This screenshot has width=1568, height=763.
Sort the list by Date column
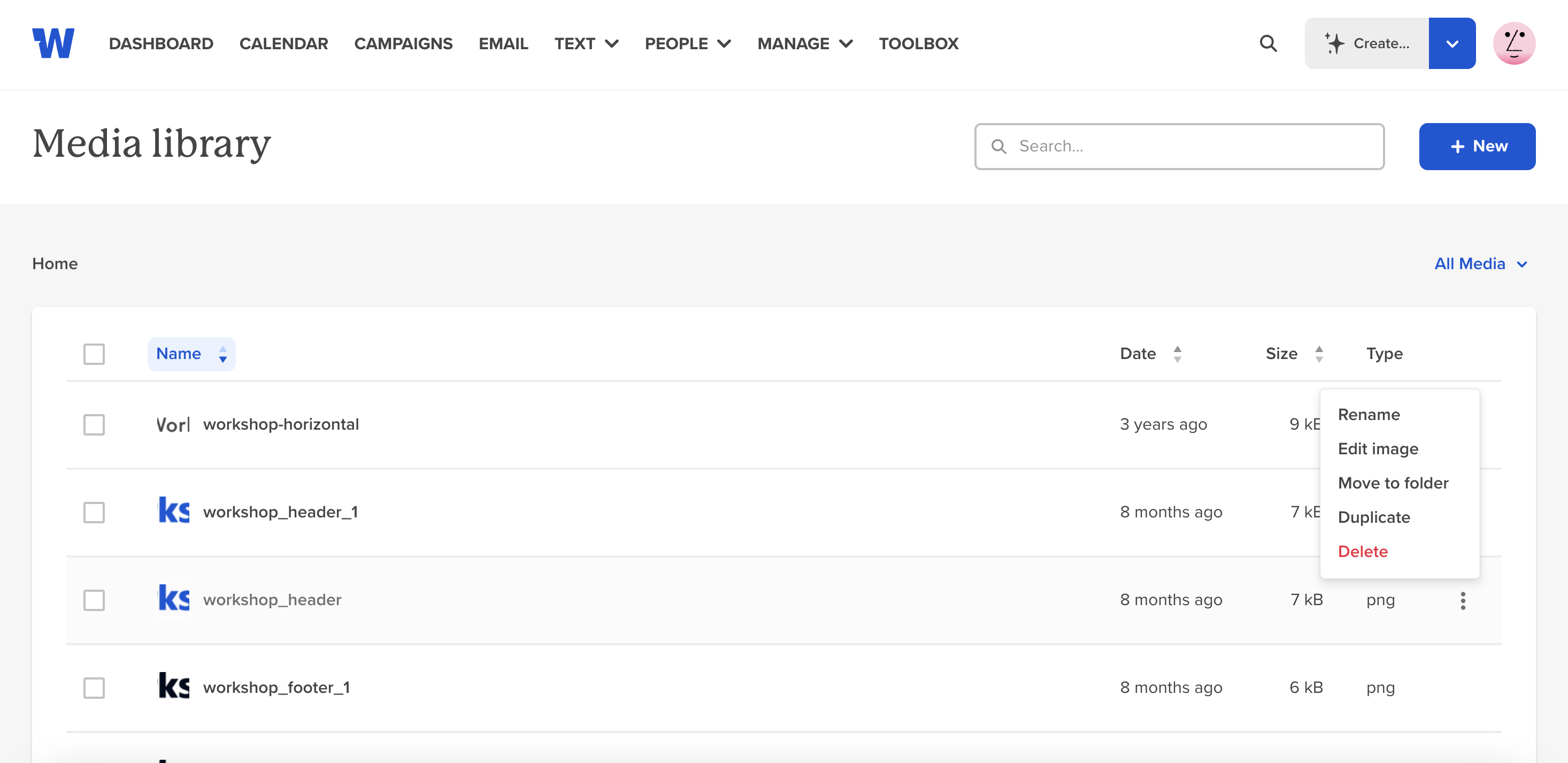point(1150,354)
